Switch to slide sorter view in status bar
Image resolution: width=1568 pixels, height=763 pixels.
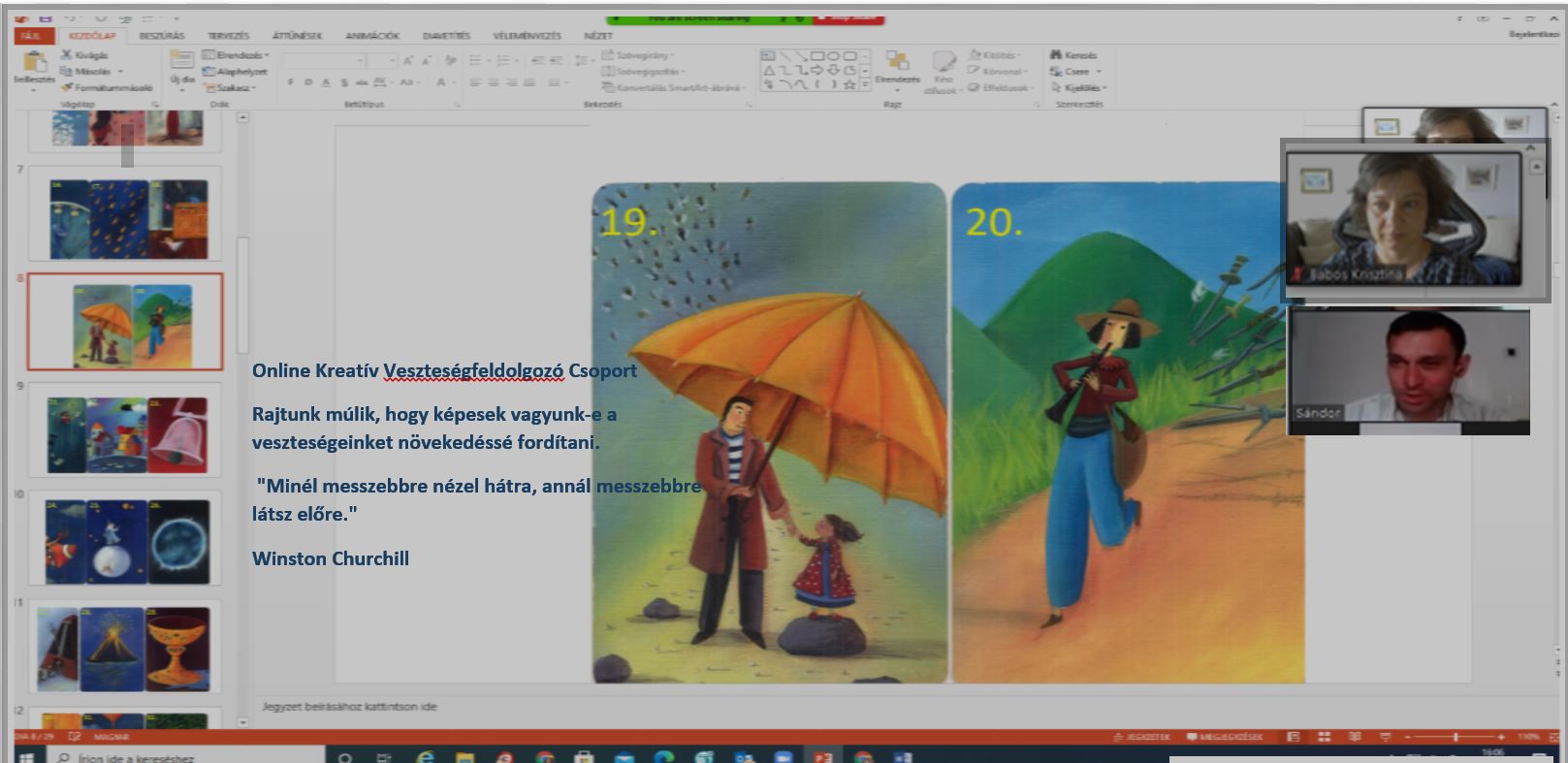(1325, 737)
